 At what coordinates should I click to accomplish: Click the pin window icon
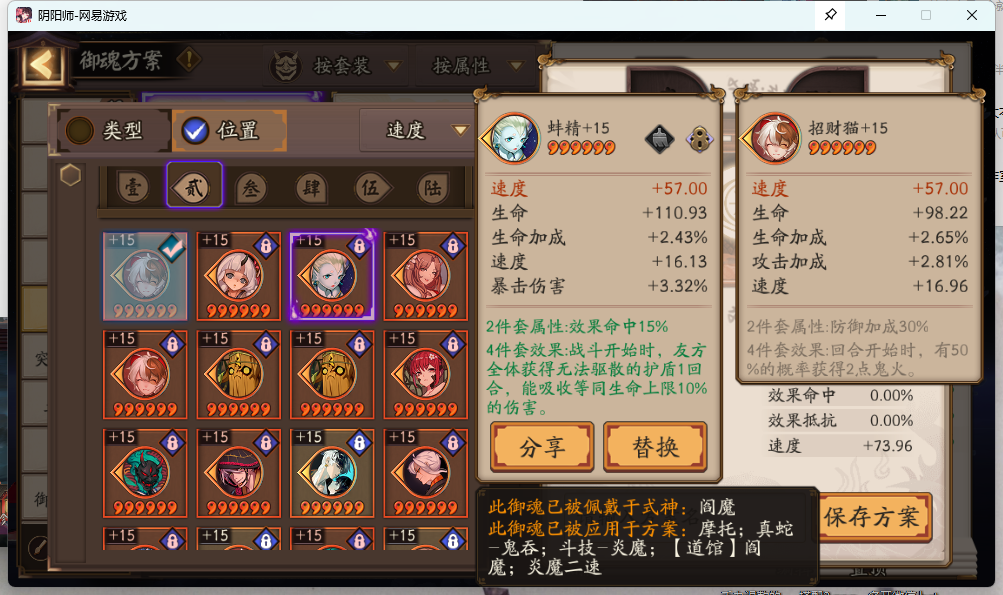pos(830,15)
